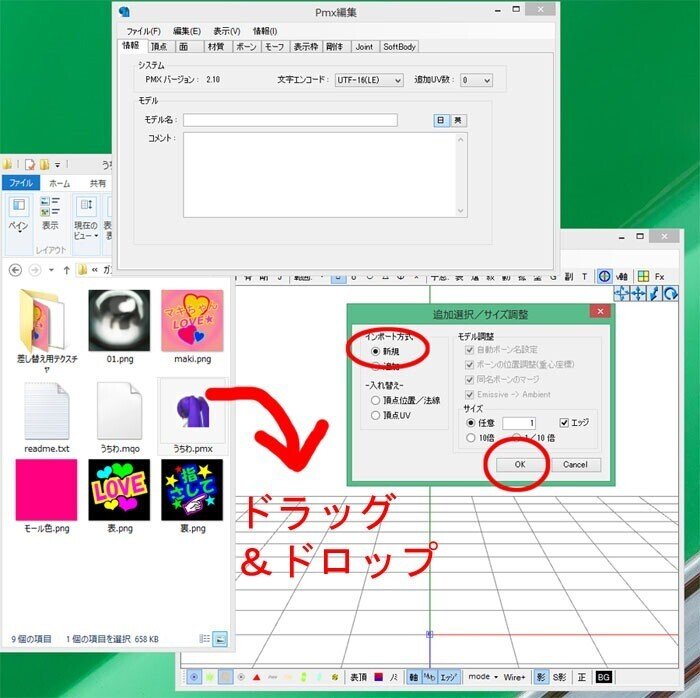Toggle the 英 English language button
The width and height of the screenshot is (700, 698).
coord(458,120)
